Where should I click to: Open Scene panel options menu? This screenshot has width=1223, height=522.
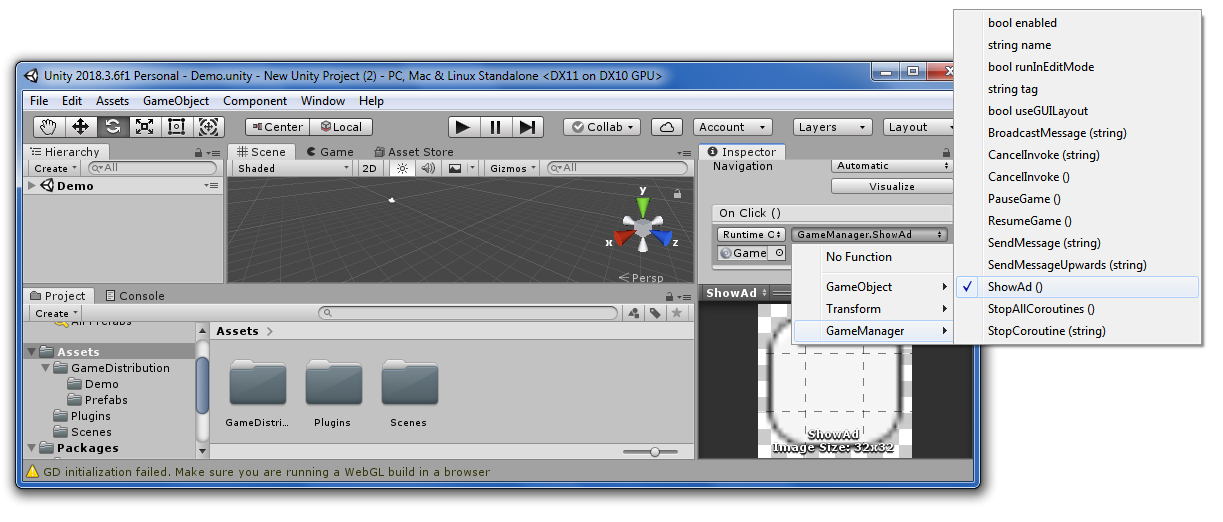pos(685,153)
